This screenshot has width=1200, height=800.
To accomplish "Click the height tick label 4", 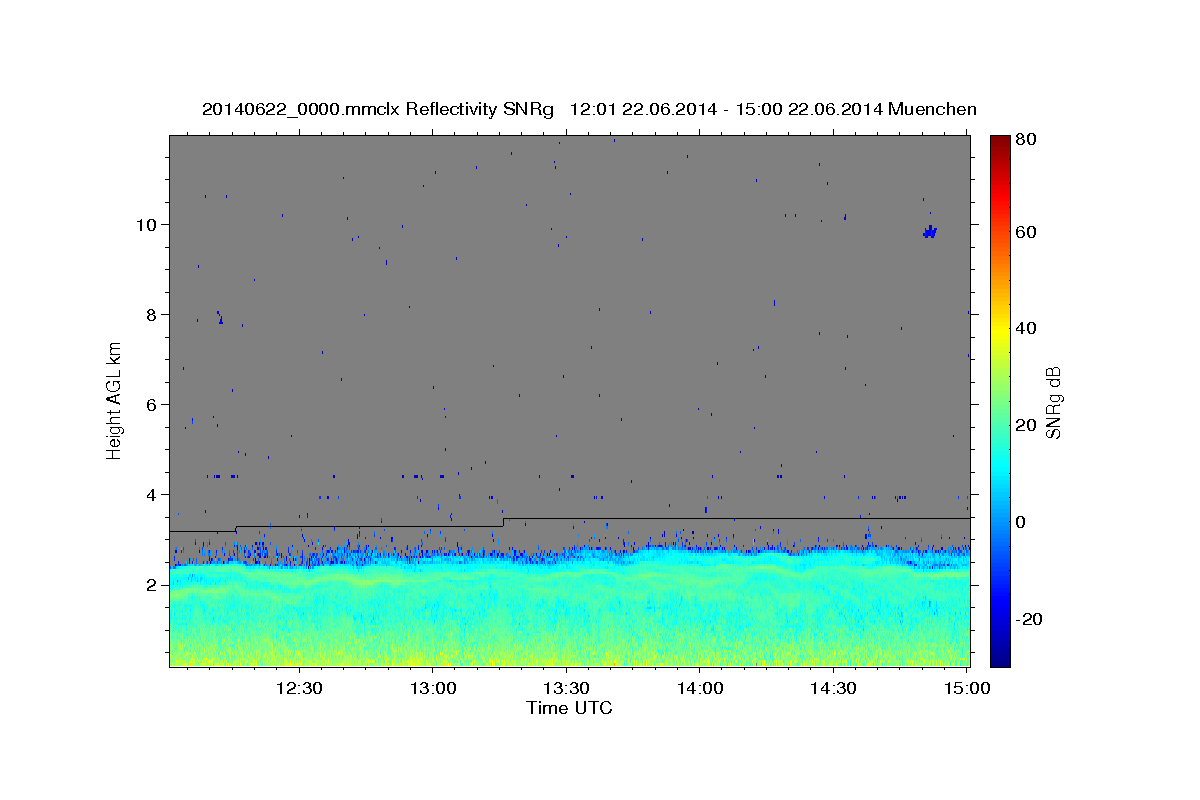I will click(153, 495).
